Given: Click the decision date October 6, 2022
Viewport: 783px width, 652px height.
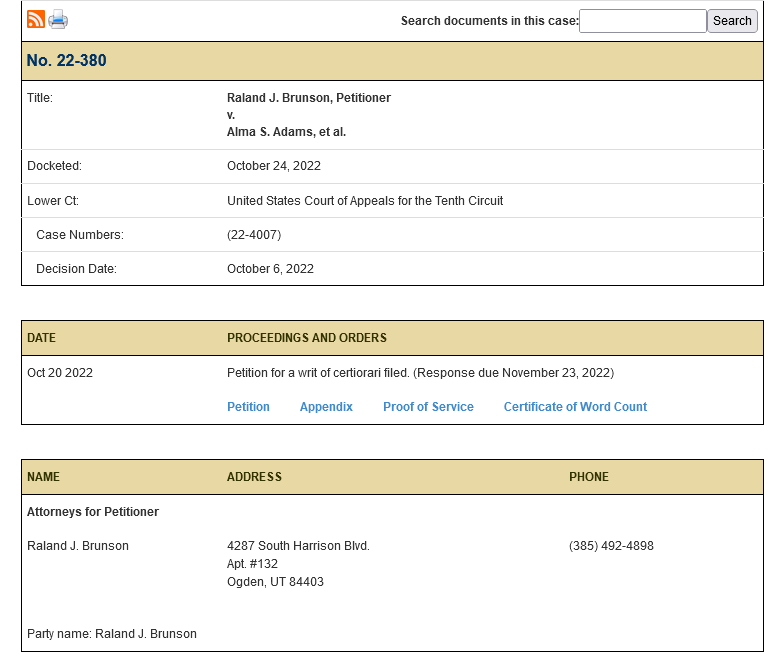Looking at the screenshot, I should (270, 269).
